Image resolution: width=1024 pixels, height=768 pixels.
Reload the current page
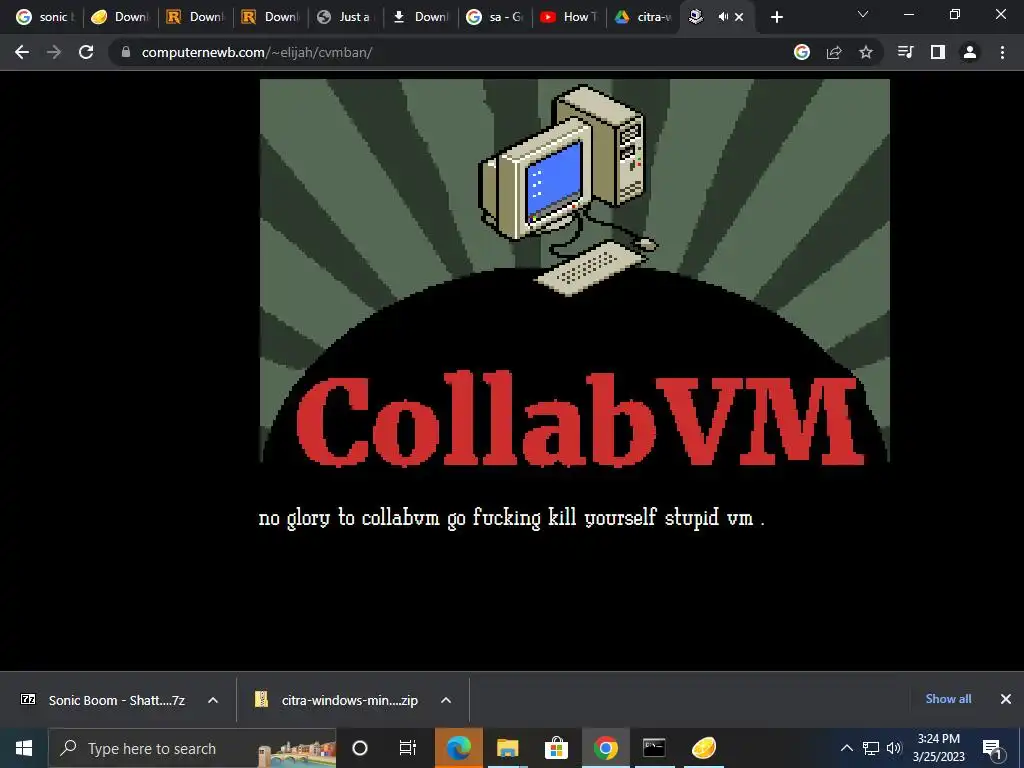(86, 52)
